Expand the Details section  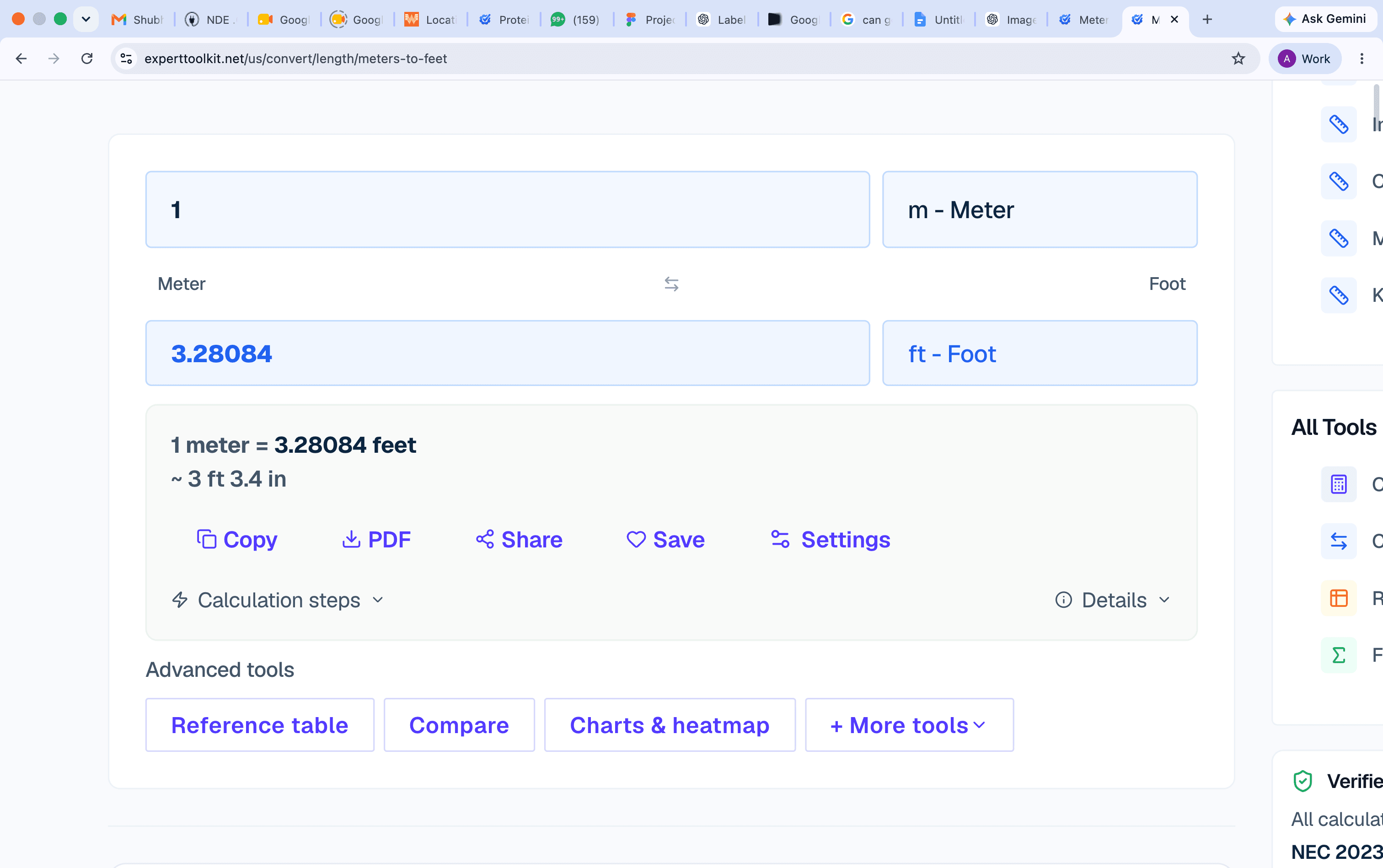[x=1112, y=600]
